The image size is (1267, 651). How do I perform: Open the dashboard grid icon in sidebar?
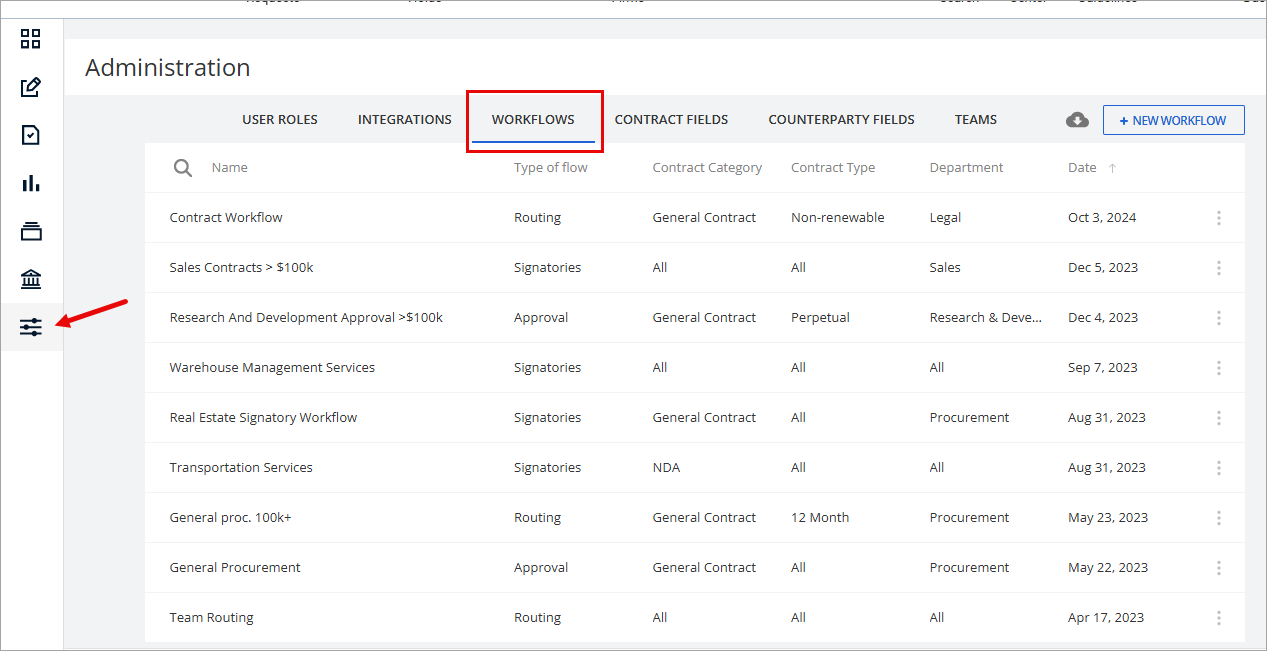tap(31, 39)
